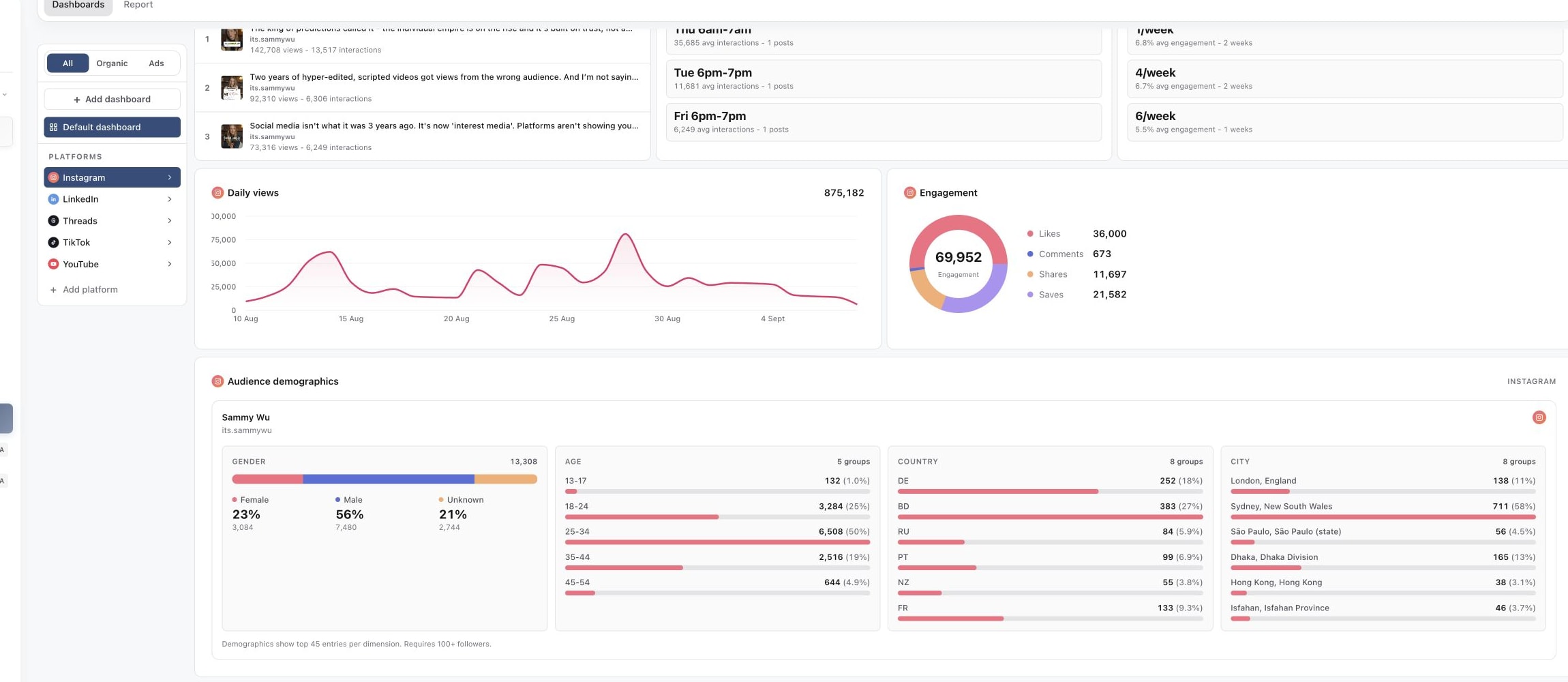Click the DE country bar
The width and height of the screenshot is (1568, 682).
click(1050, 492)
